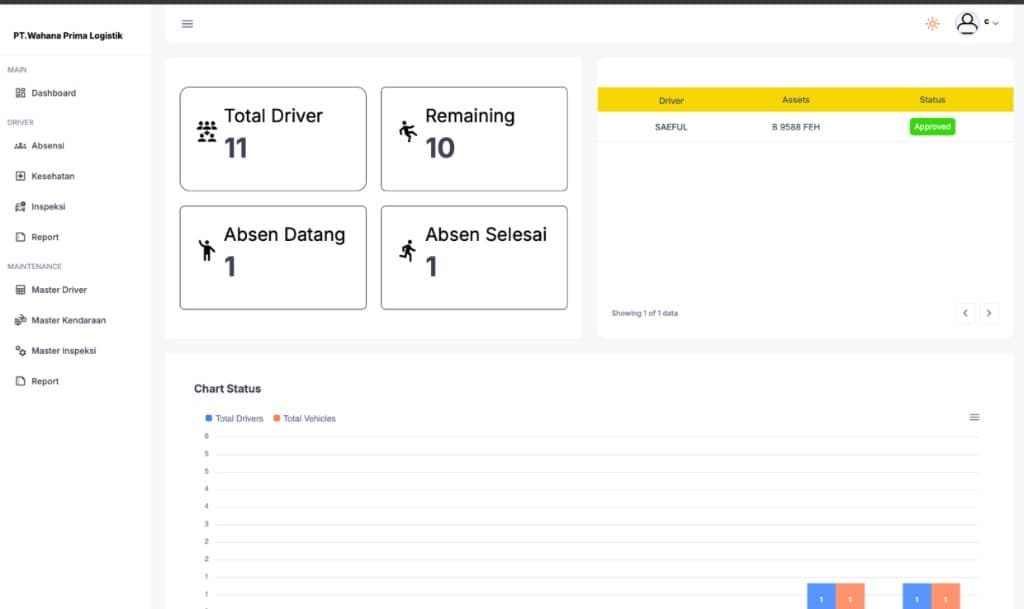Viewport: 1024px width, 609px height.
Task: Click the Report file icon under Driver section
Action: tap(20, 237)
